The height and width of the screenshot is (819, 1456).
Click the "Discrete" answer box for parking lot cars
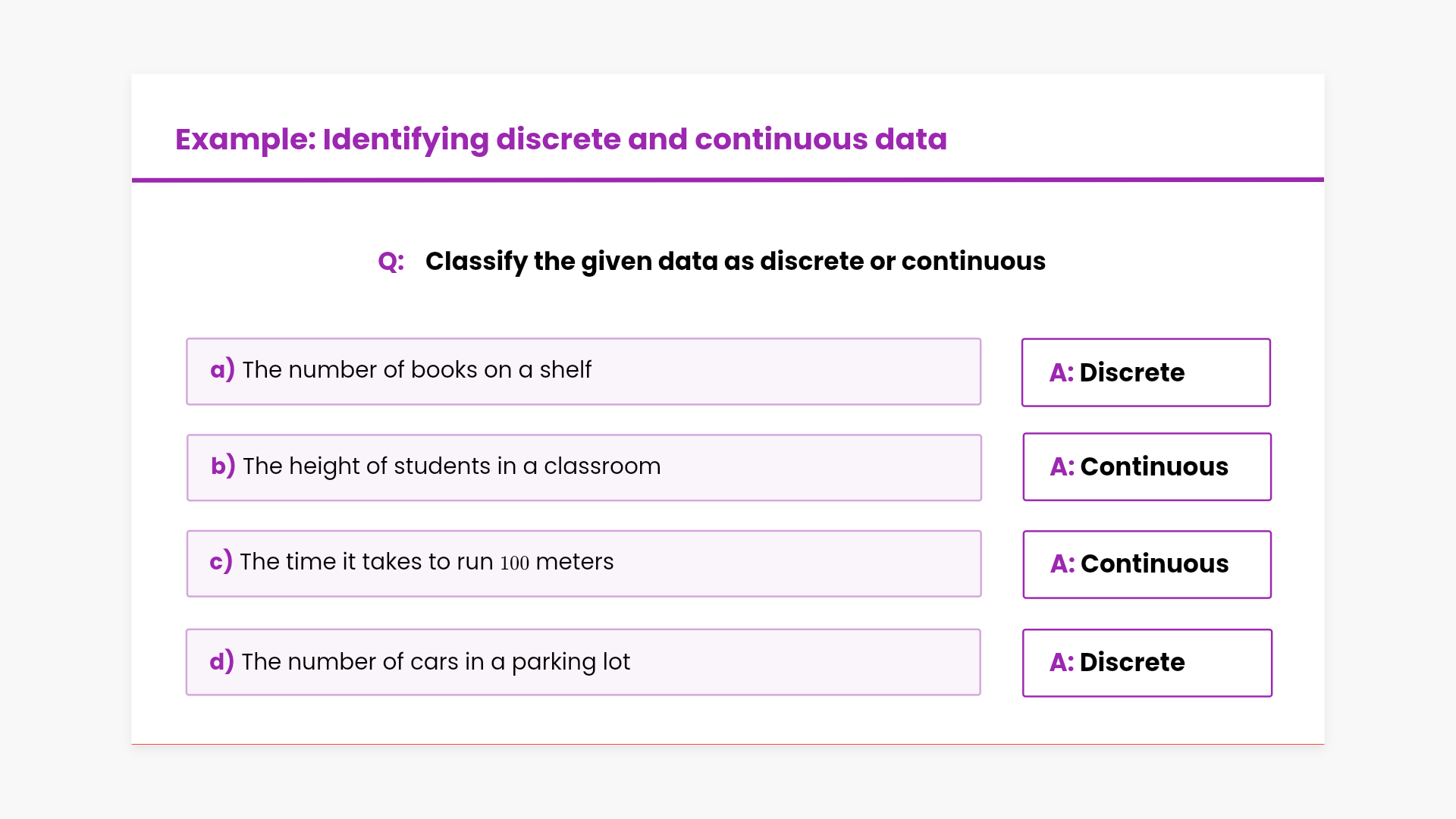(x=1147, y=663)
